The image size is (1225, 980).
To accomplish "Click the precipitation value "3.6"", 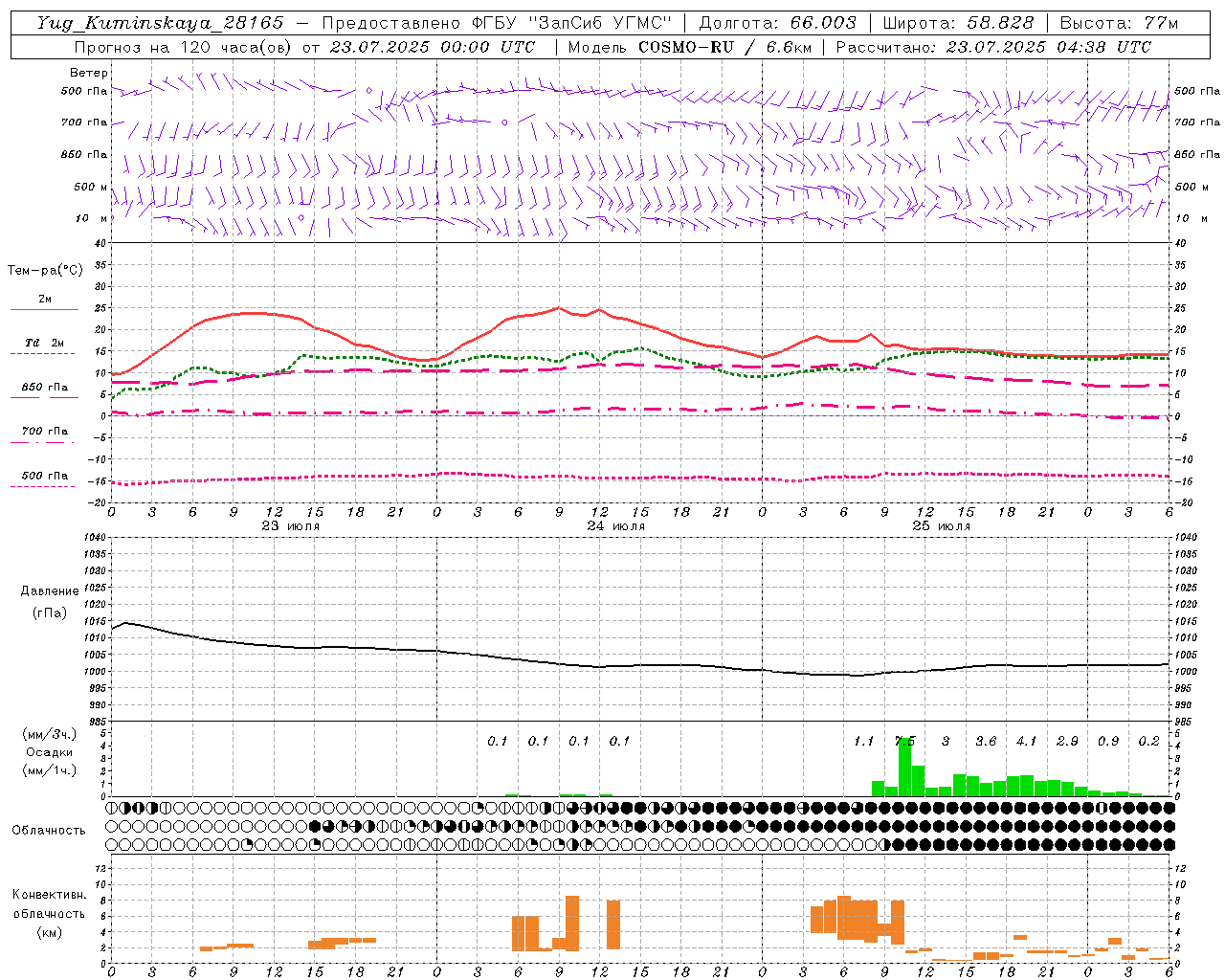I will [x=986, y=741].
